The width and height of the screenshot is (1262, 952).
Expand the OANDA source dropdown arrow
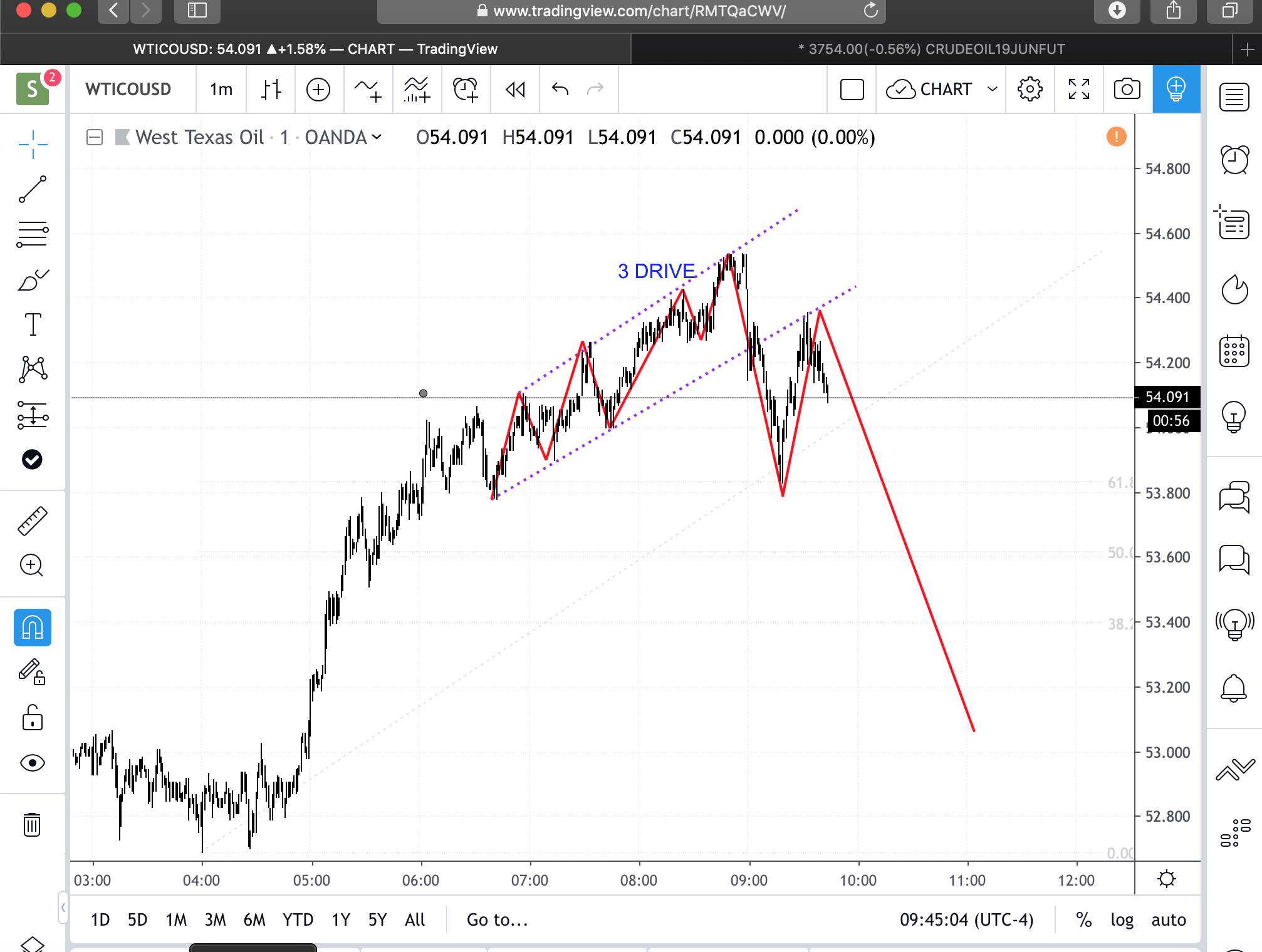[x=377, y=137]
